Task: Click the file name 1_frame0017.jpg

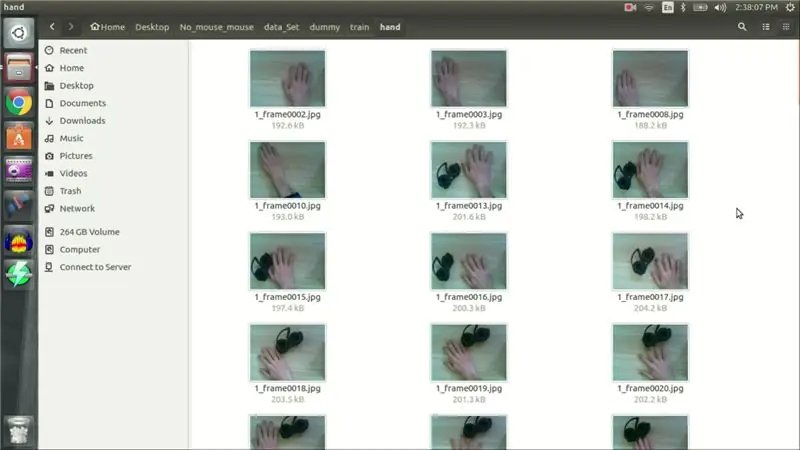Action: [x=650, y=297]
